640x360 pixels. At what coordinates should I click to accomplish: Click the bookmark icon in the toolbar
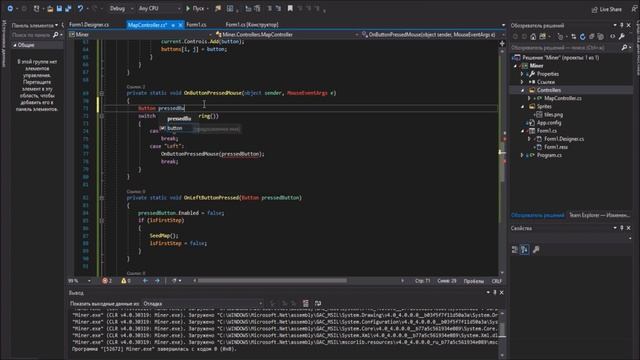pyautogui.click(x=290, y=8)
